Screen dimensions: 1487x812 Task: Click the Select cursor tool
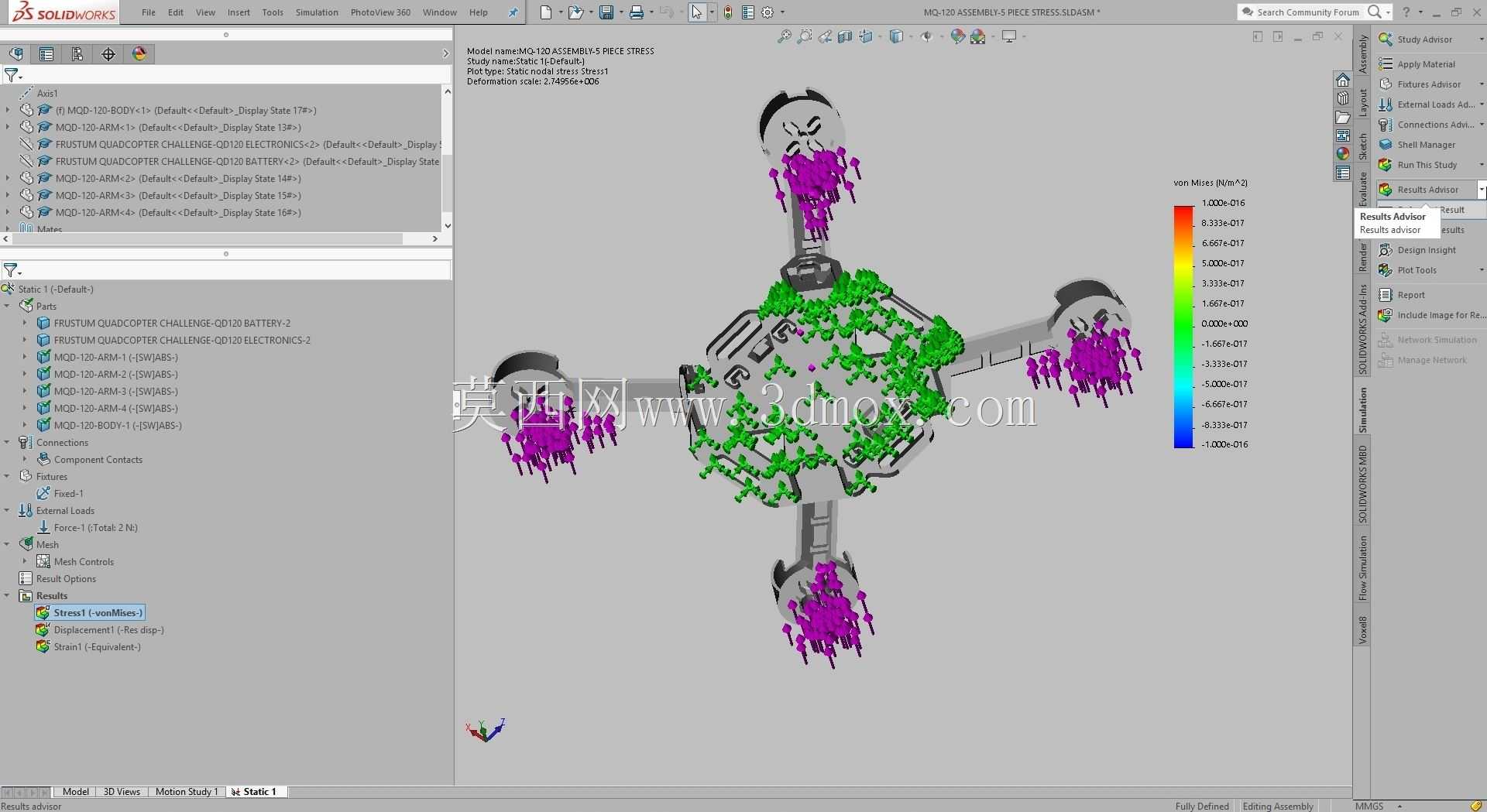[697, 12]
